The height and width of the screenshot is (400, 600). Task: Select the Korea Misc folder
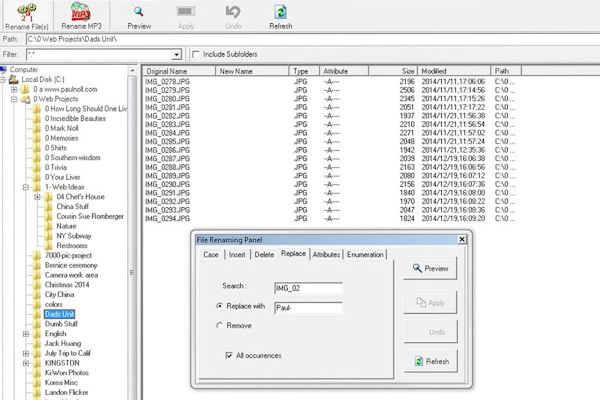61,382
